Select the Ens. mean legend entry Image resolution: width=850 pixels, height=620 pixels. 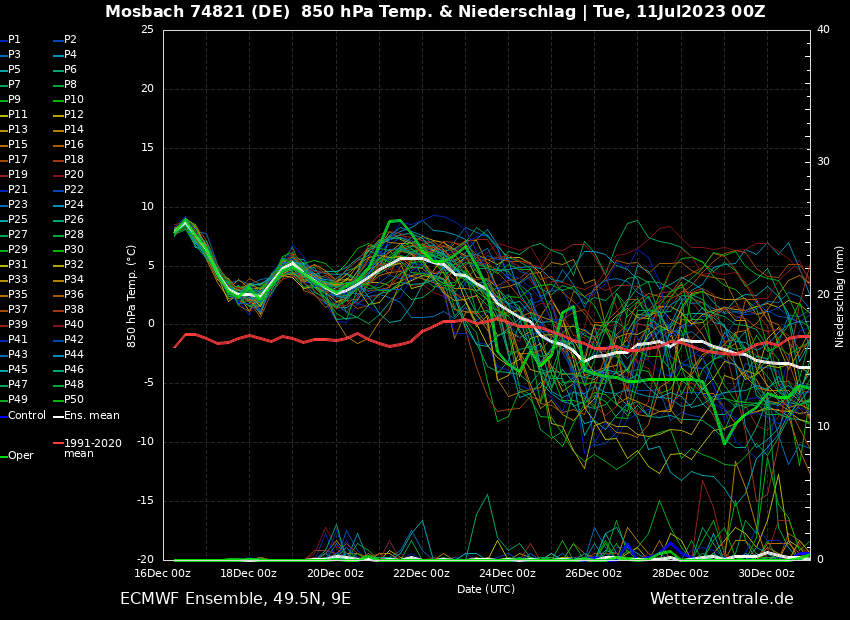tap(91, 416)
